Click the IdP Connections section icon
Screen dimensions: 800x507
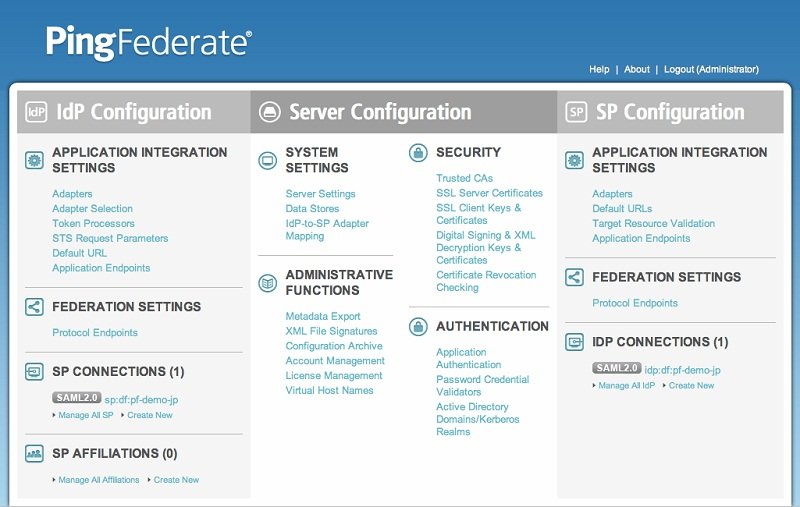(574, 342)
